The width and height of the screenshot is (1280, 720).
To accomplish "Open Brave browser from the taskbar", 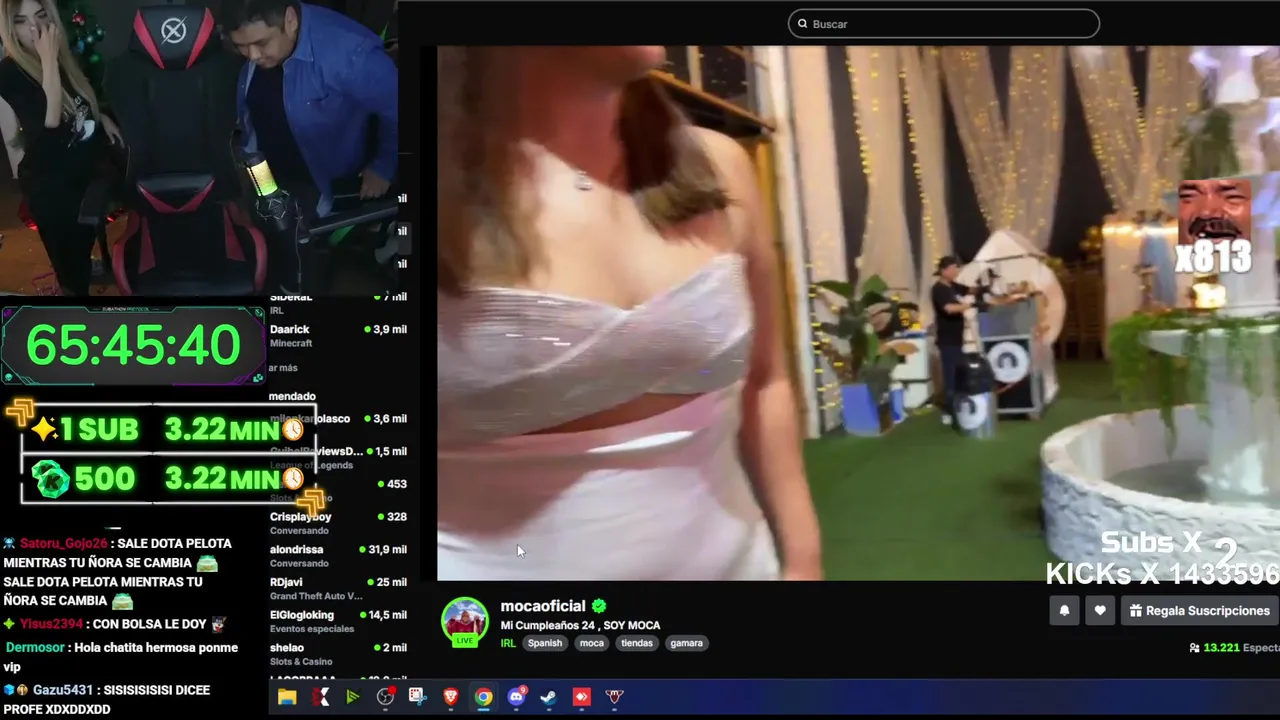I will click(x=451, y=697).
